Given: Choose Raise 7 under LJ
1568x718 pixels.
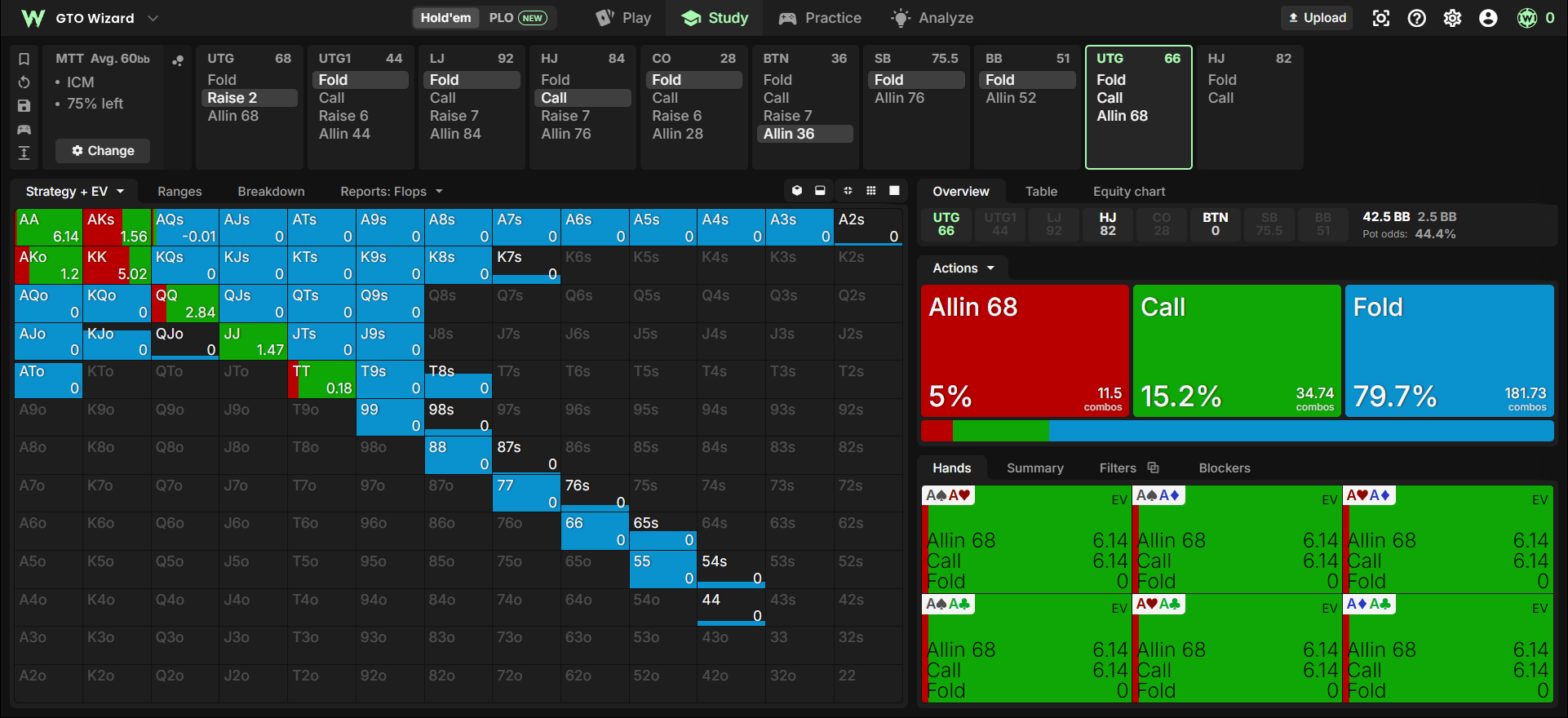Looking at the screenshot, I should (x=454, y=116).
